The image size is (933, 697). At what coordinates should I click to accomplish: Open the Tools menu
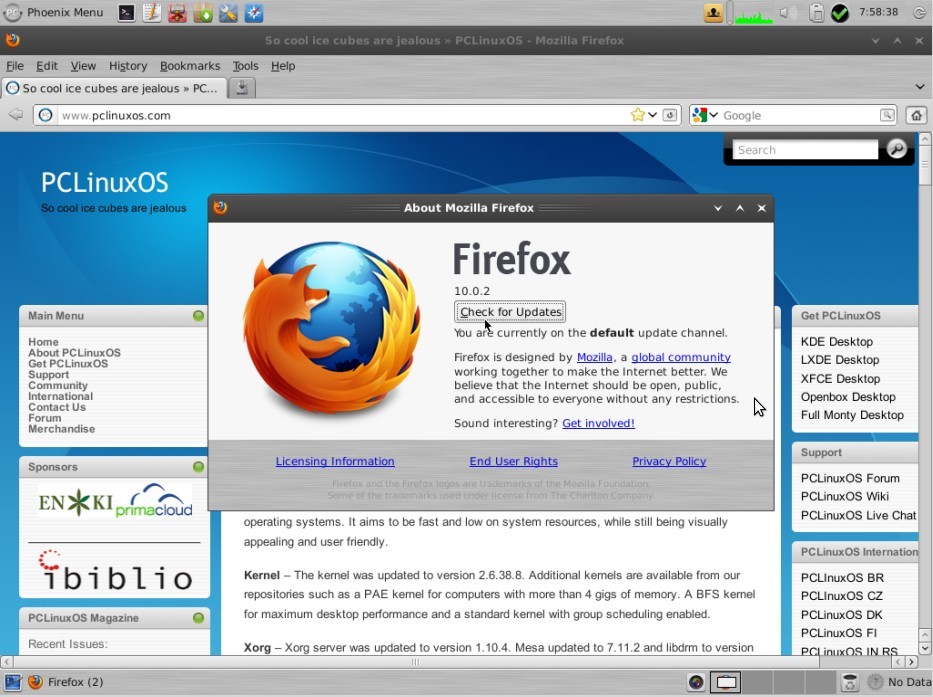coord(245,66)
